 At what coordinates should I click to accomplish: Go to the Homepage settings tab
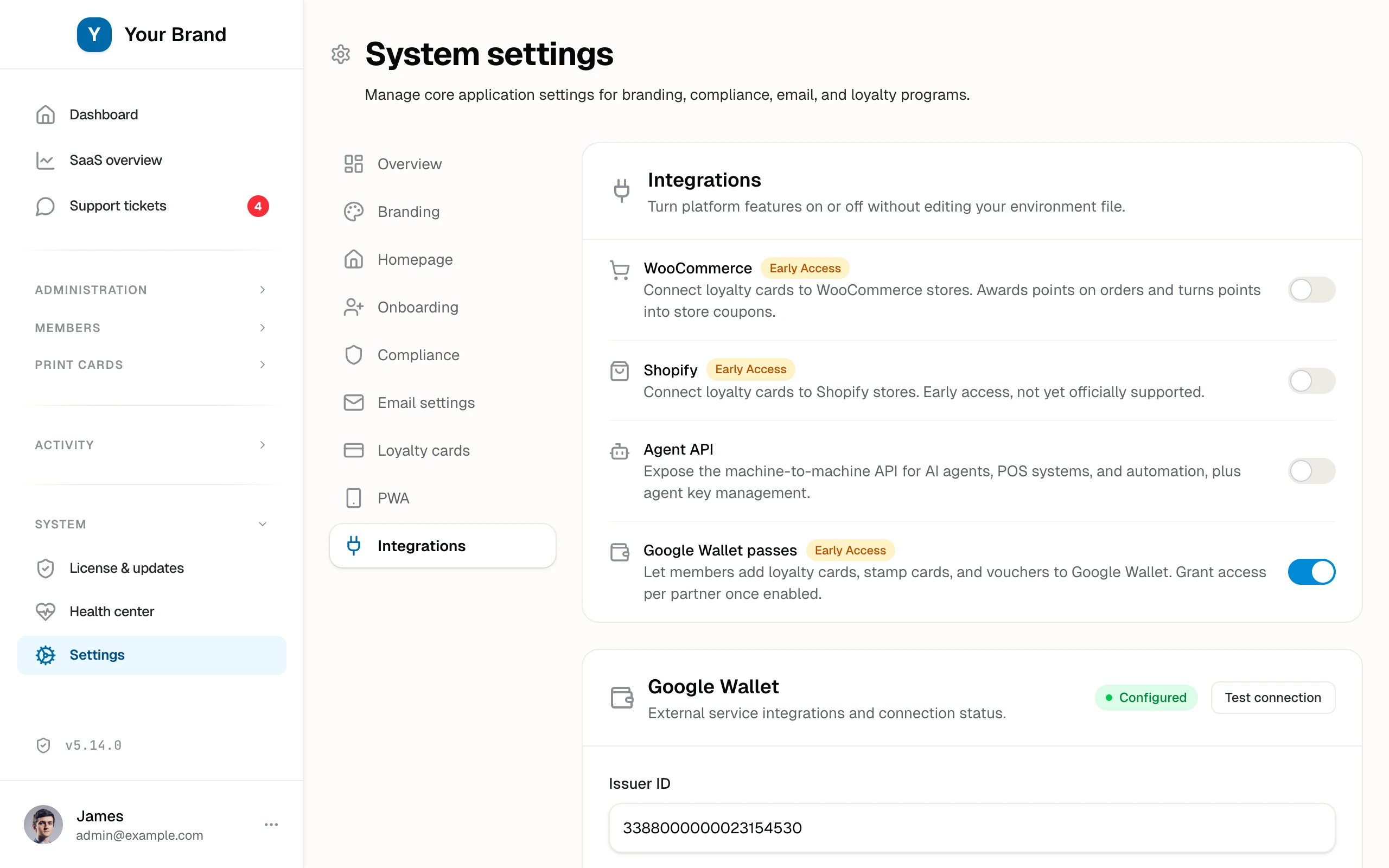[443, 259]
